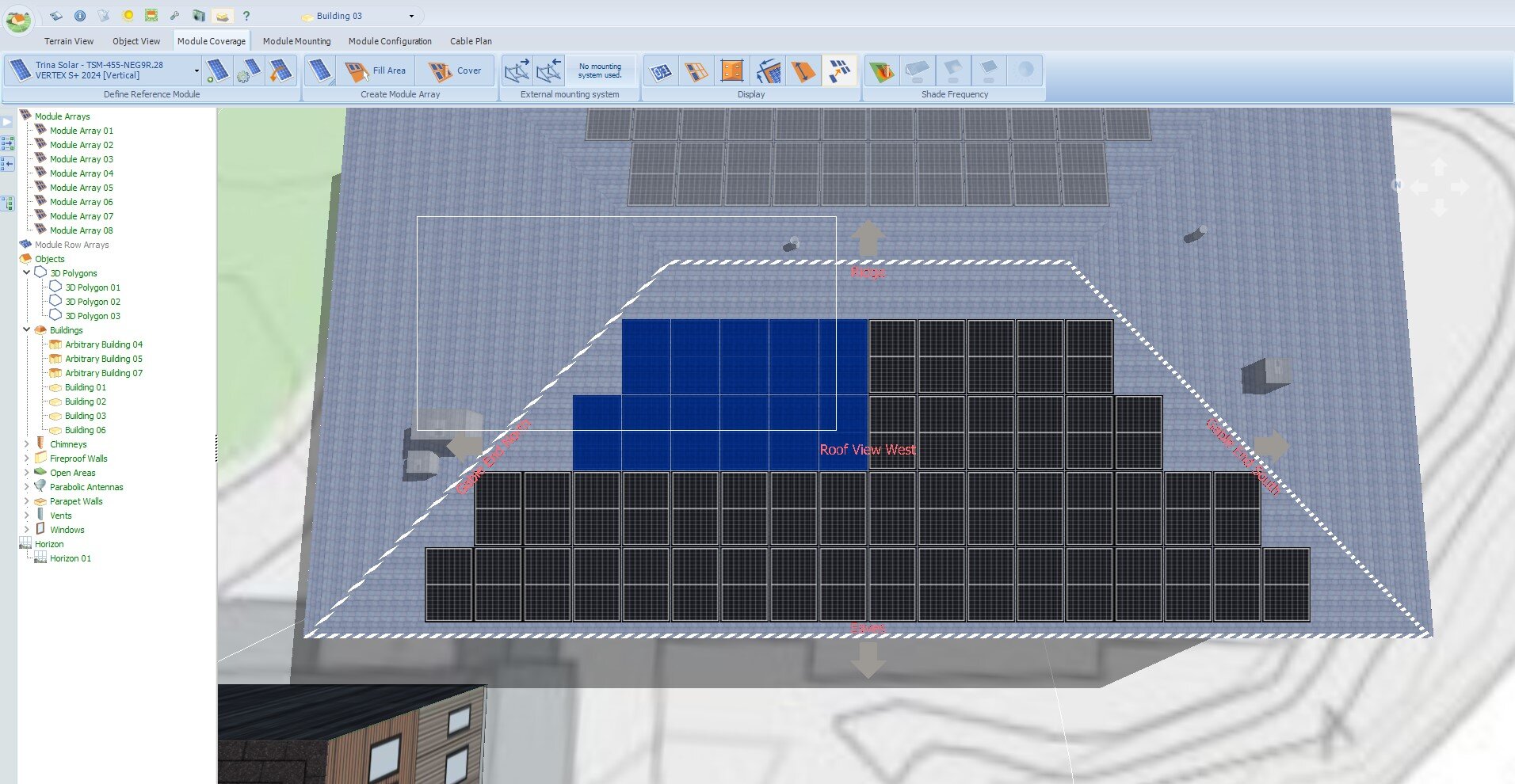Screen dimensions: 1515x784
Task: Open the camera screenshot tool
Action: point(199,16)
